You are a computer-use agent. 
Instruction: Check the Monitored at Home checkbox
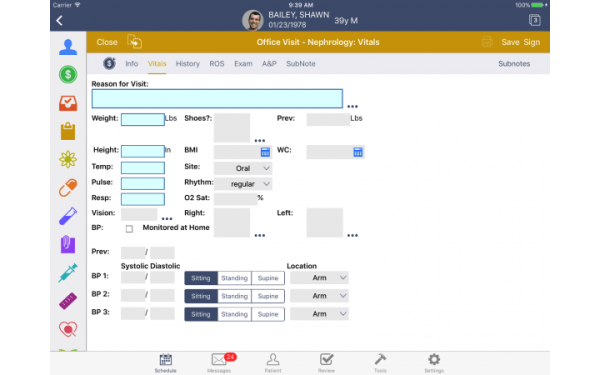(129, 229)
